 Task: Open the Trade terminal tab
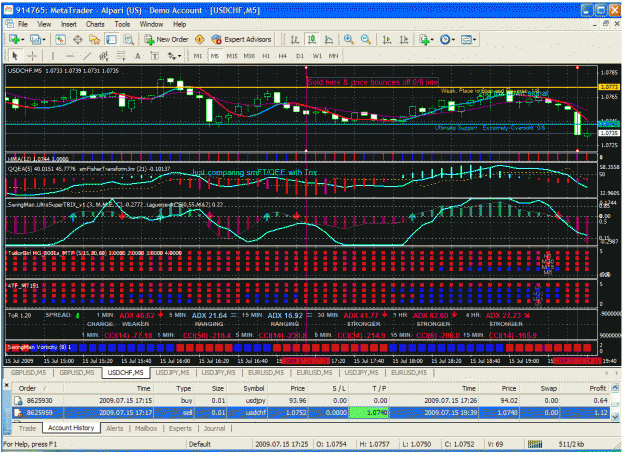[x=27, y=428]
